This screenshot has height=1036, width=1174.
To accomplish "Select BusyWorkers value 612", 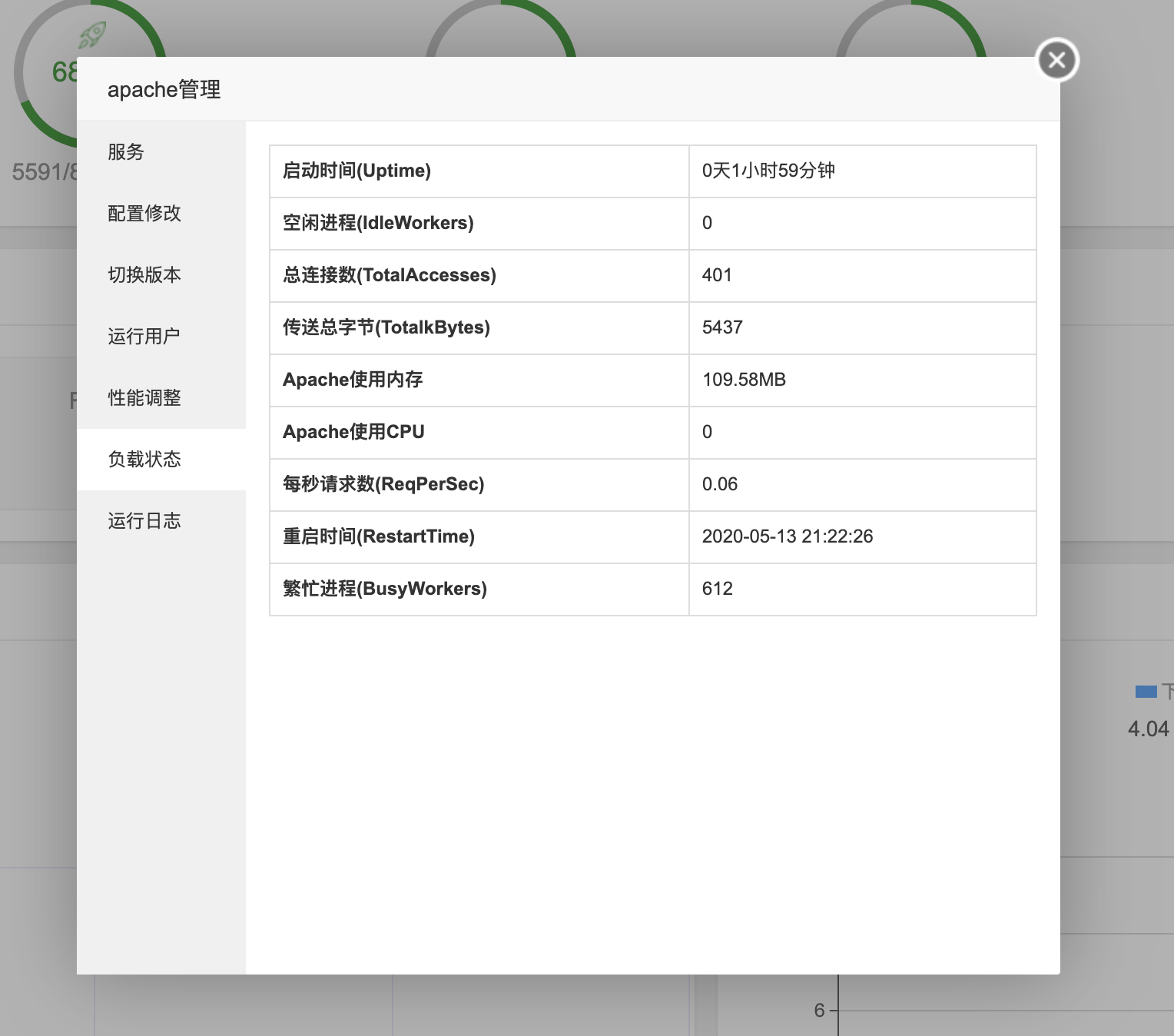I will point(718,589).
